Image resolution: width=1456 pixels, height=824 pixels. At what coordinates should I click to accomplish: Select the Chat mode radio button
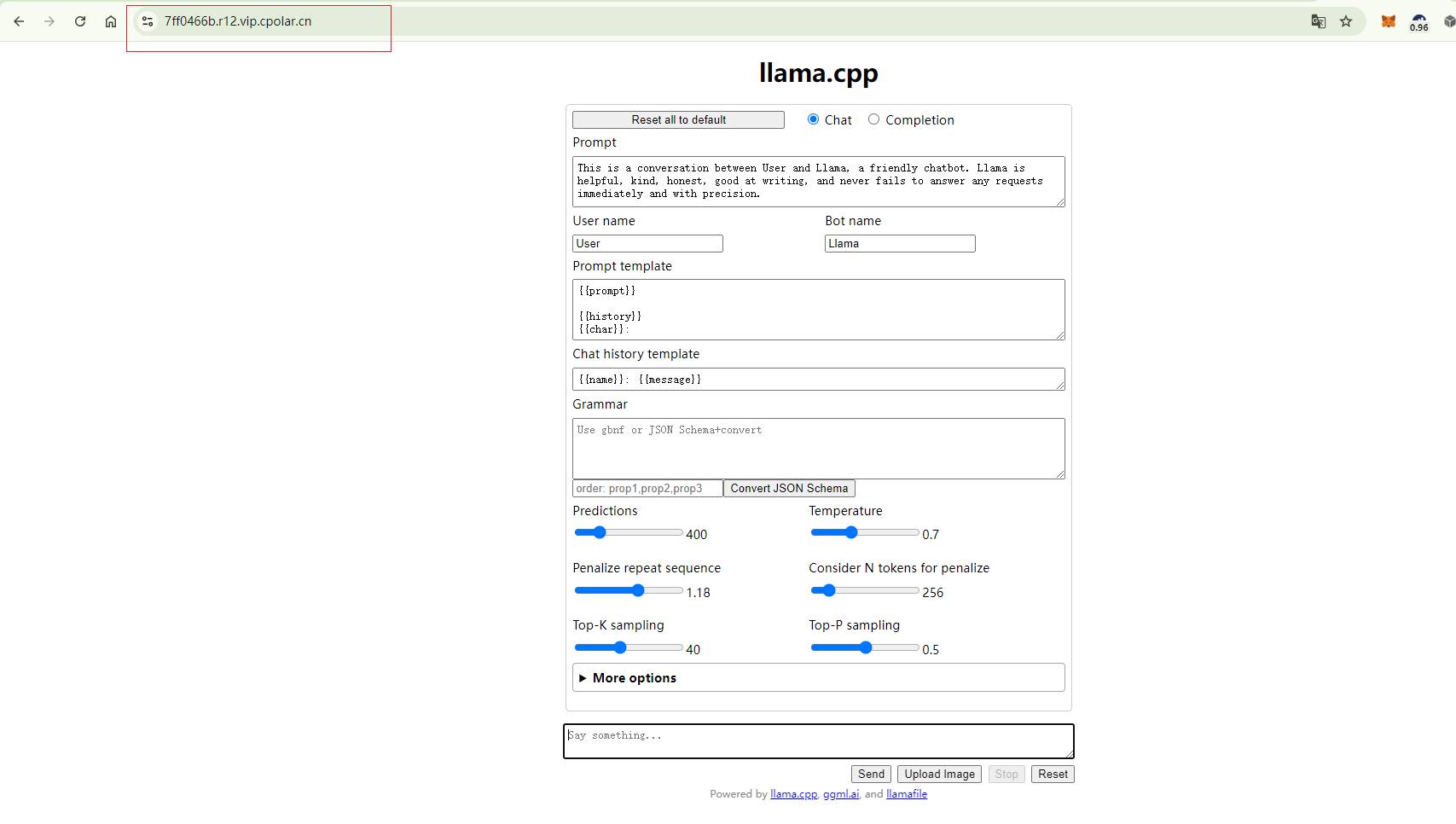813,119
